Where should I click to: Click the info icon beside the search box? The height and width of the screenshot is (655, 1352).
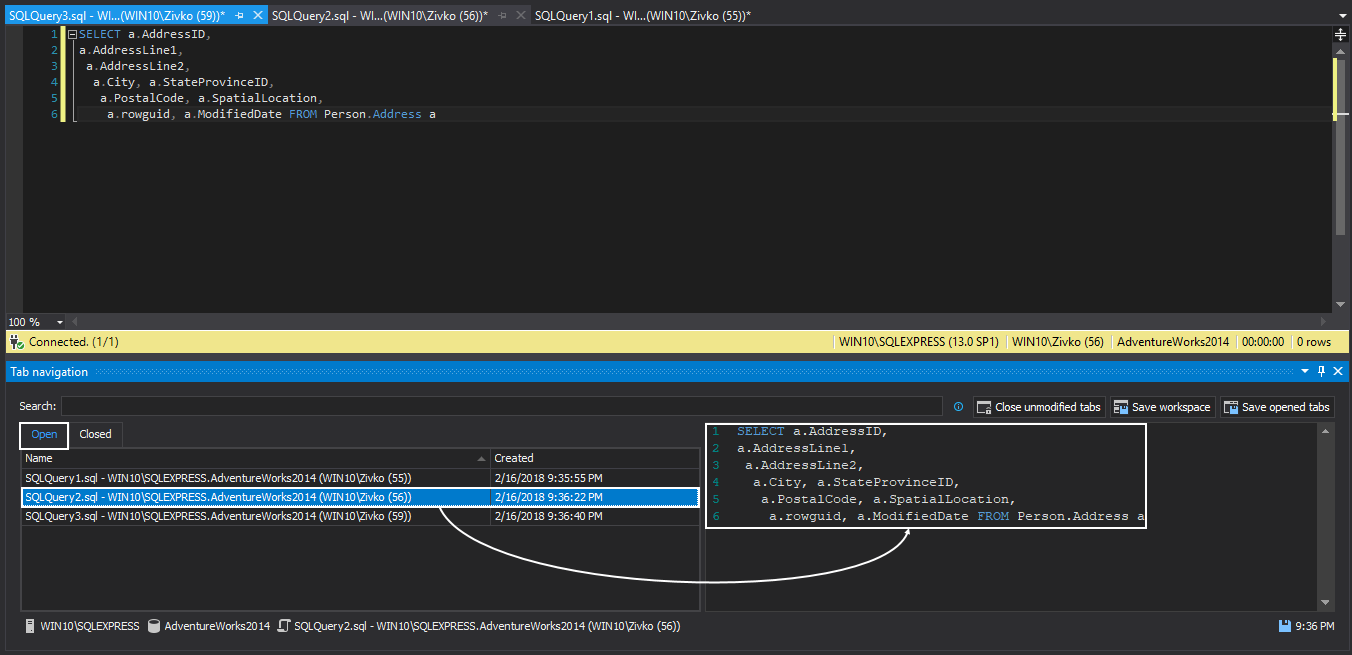(958, 407)
